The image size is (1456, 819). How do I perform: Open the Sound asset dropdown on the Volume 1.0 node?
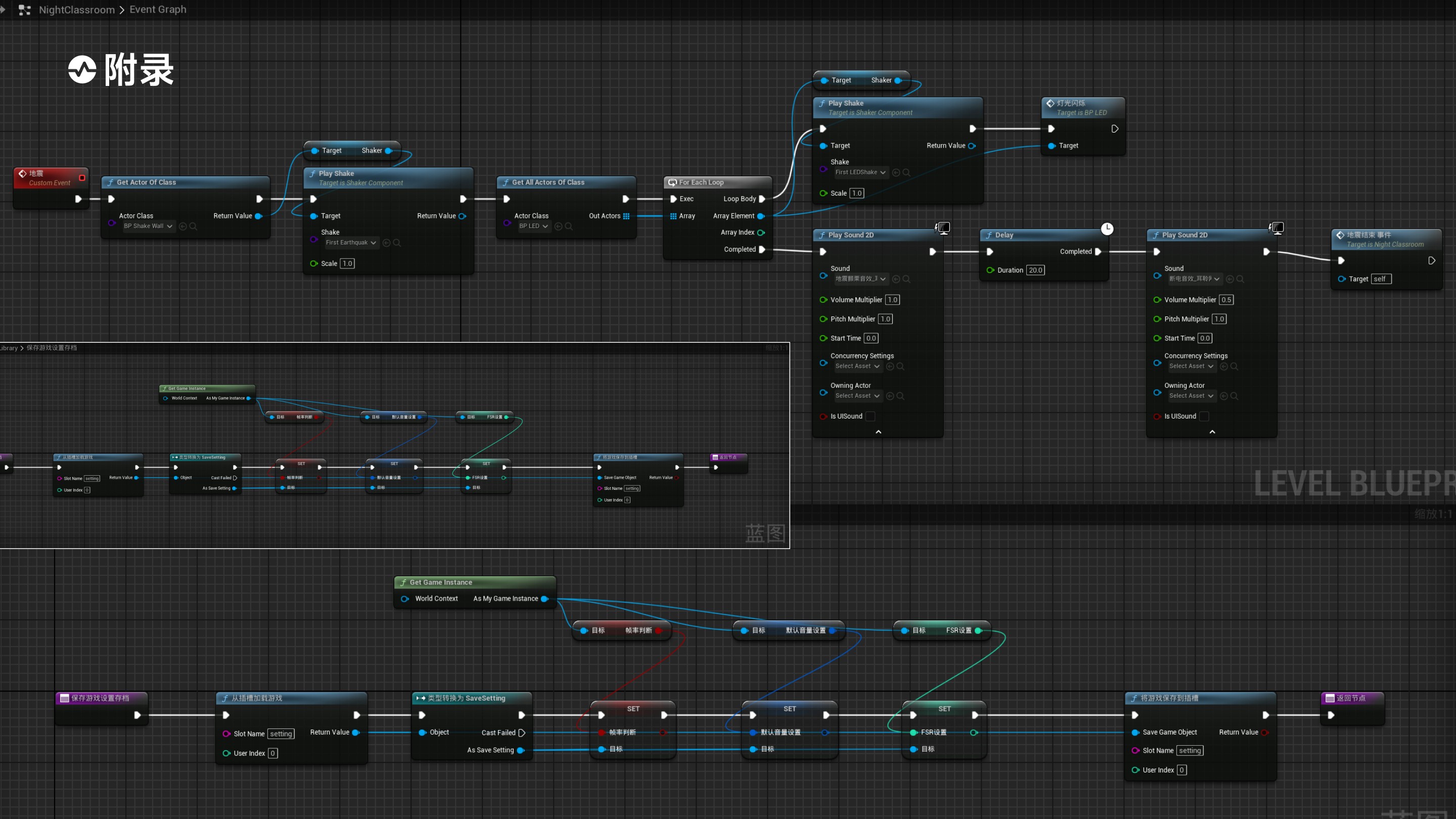coord(860,279)
